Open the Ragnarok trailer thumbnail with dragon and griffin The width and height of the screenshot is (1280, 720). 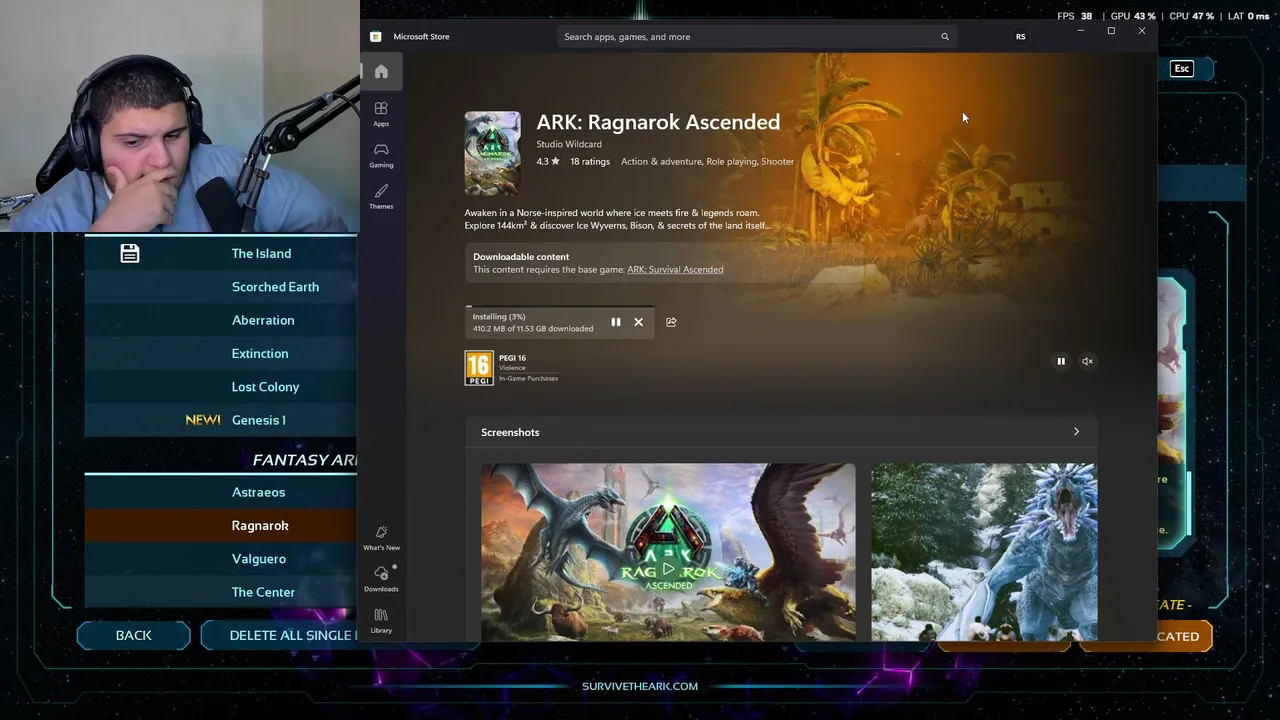pyautogui.click(x=668, y=551)
